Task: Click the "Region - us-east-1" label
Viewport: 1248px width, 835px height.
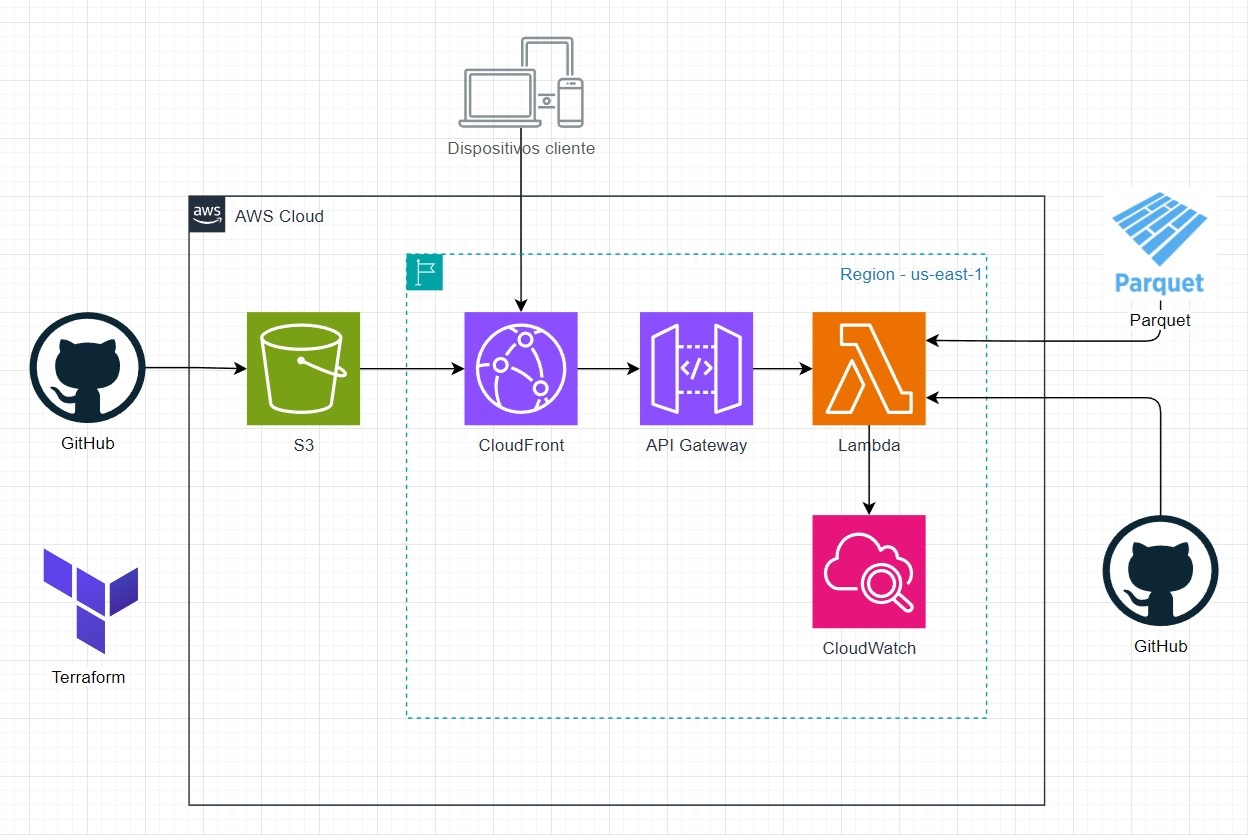Action: point(909,275)
